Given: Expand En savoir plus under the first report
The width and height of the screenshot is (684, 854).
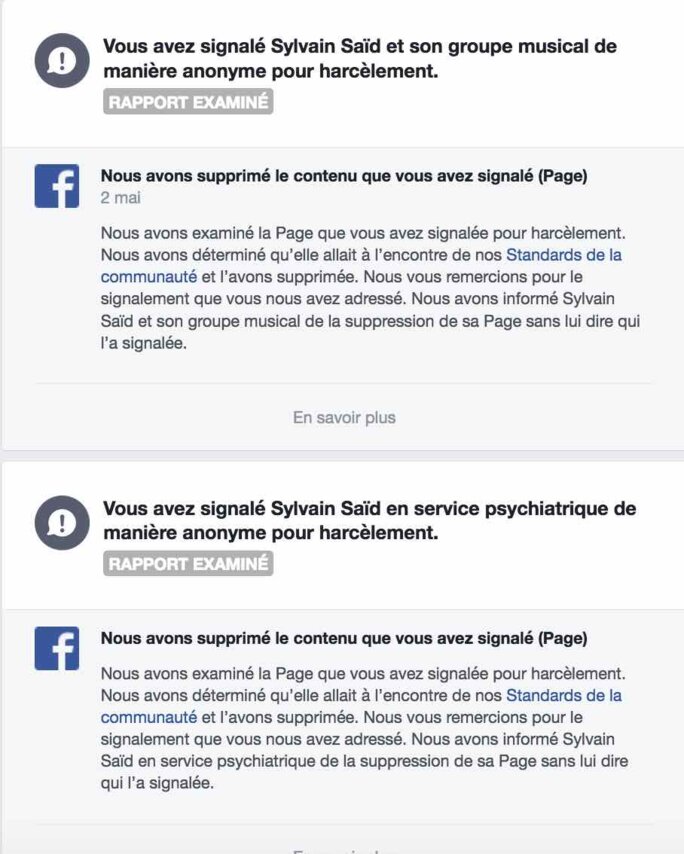Looking at the screenshot, I should [x=344, y=417].
